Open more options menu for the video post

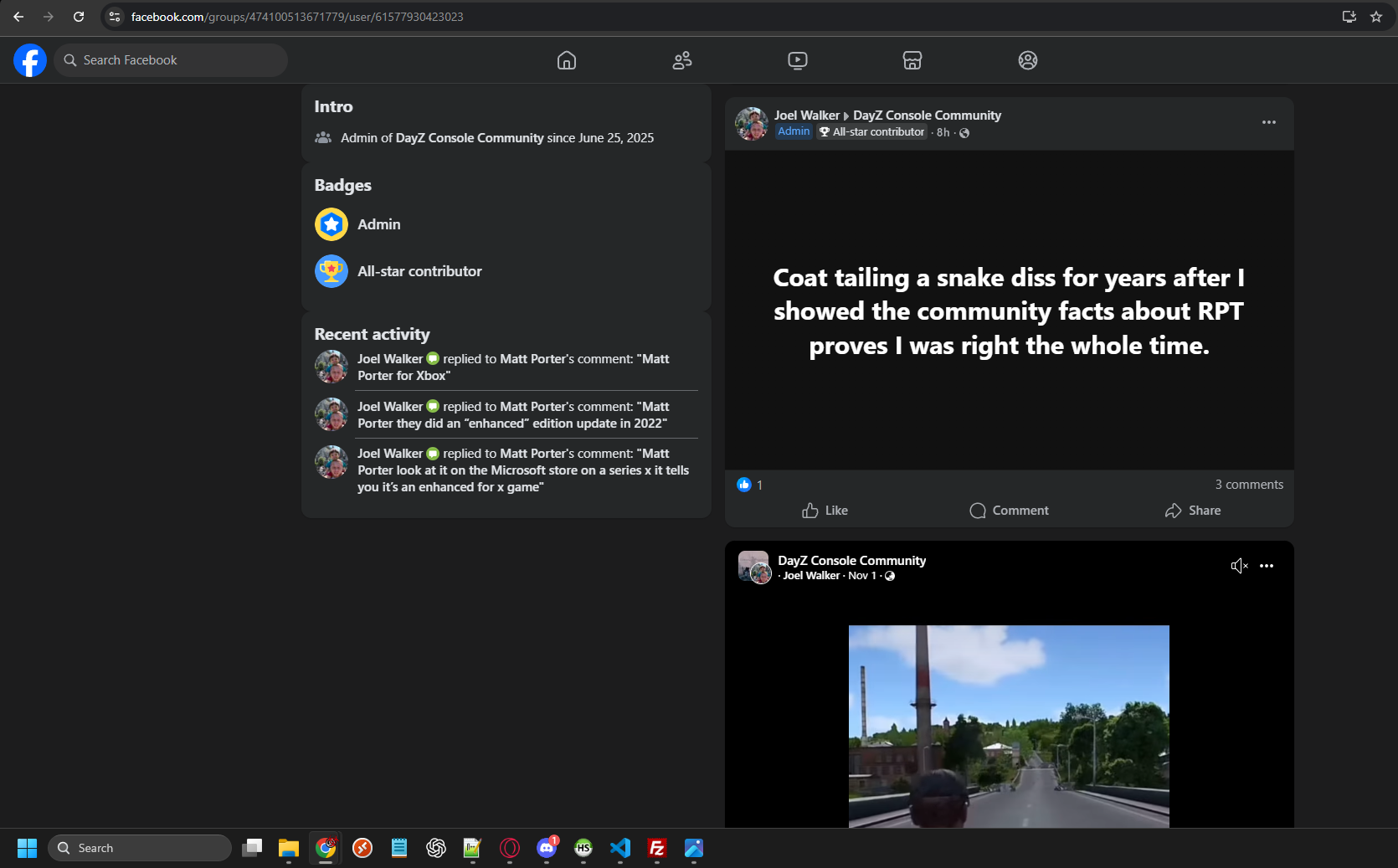[x=1267, y=566]
